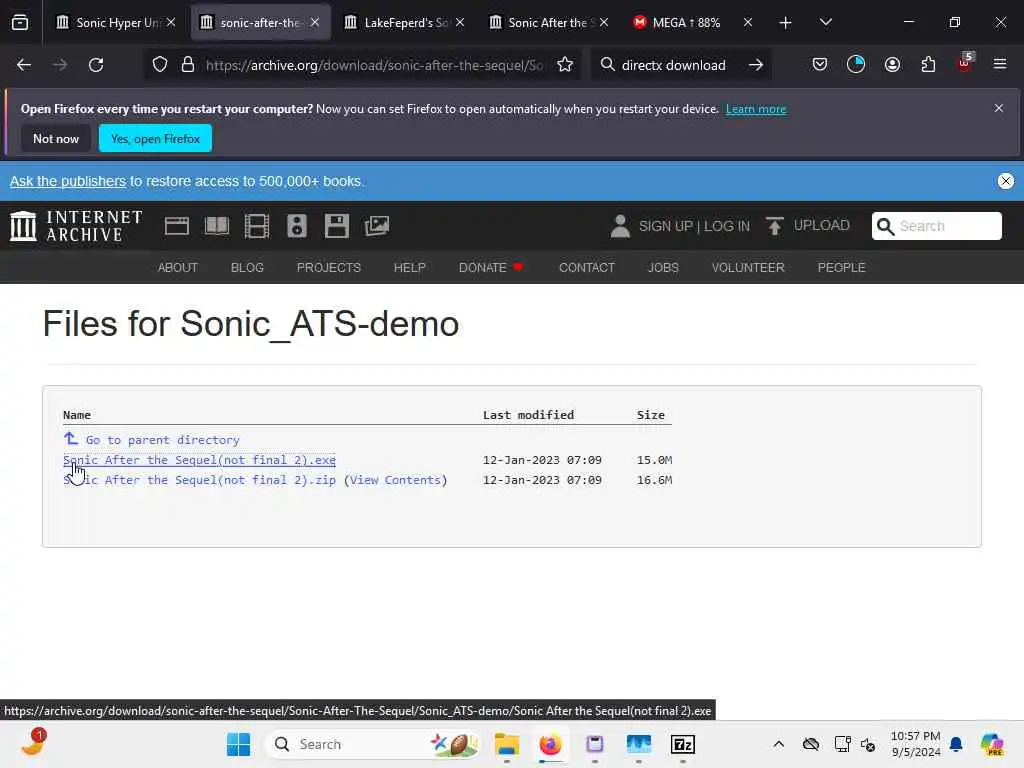Open the Video film icon
1024x768 pixels.
[257, 226]
